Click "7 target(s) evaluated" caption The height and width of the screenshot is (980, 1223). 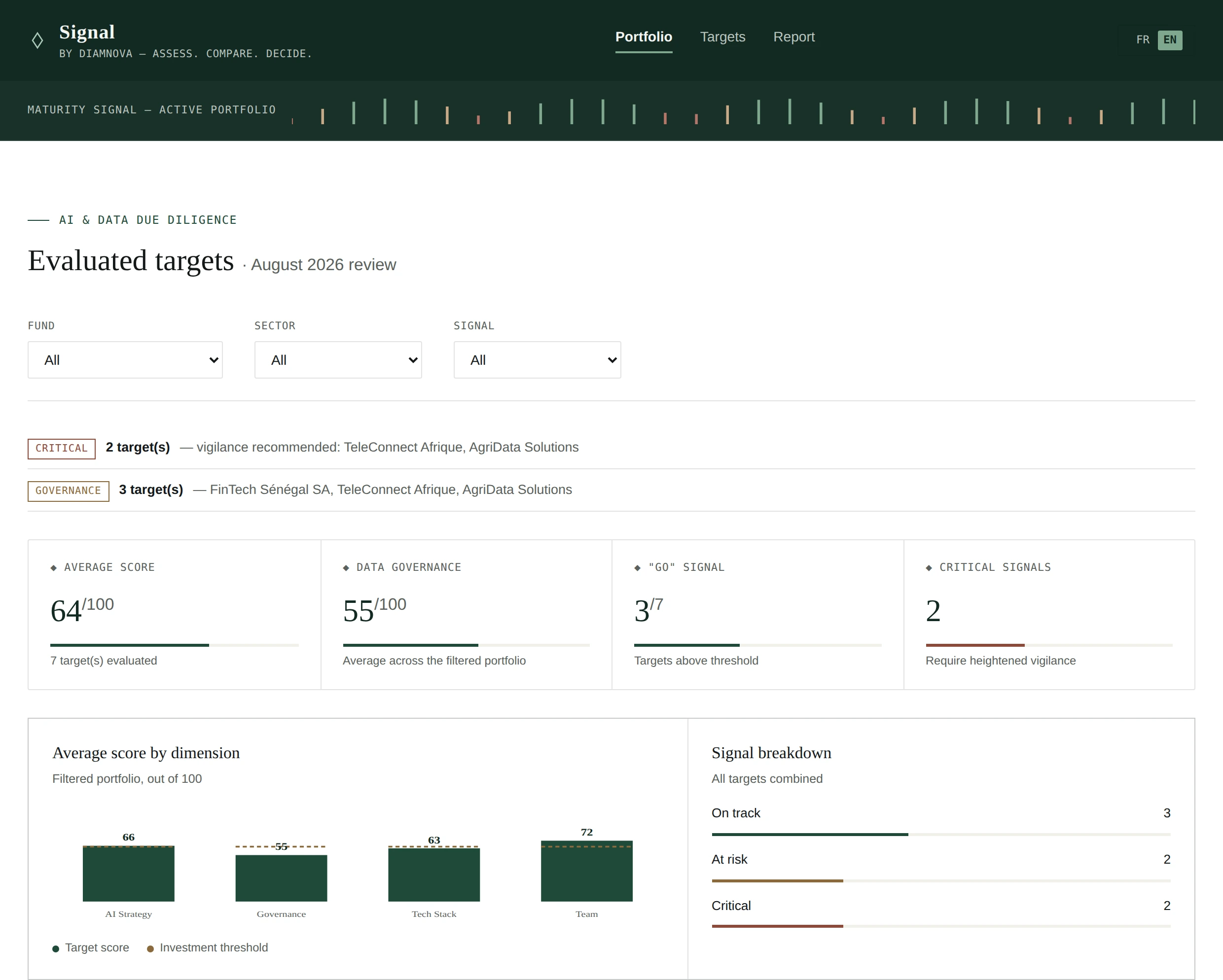[x=104, y=660]
